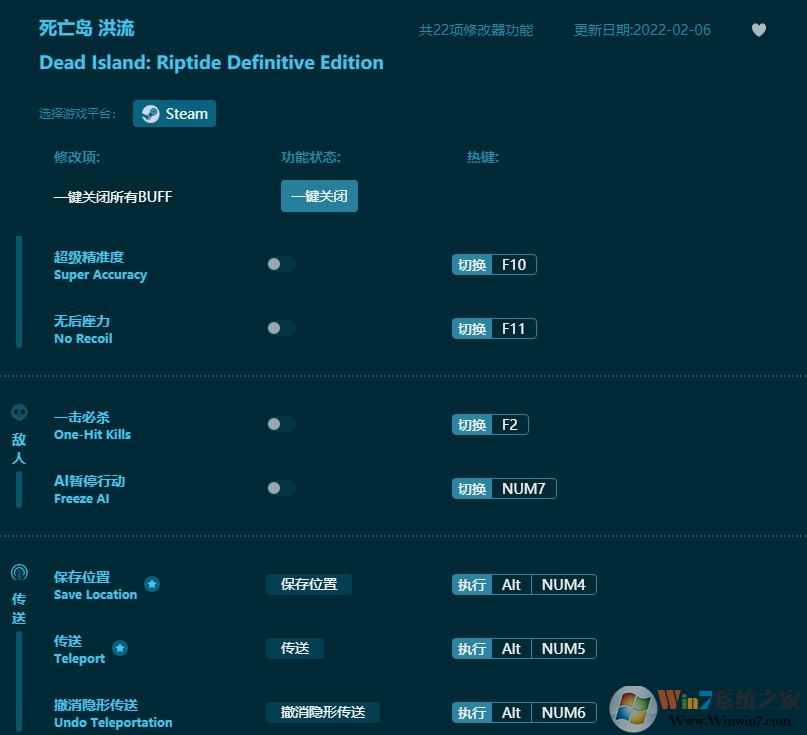This screenshot has height=735, width=807.
Task: Click the 撤消隐形传送 action button
Action: point(323,712)
